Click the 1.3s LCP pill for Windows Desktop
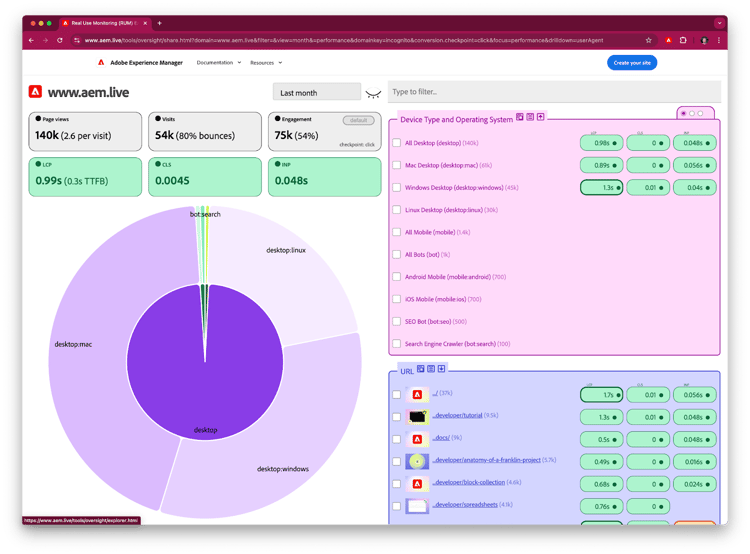Viewport: 750px width, 554px height. coord(601,188)
